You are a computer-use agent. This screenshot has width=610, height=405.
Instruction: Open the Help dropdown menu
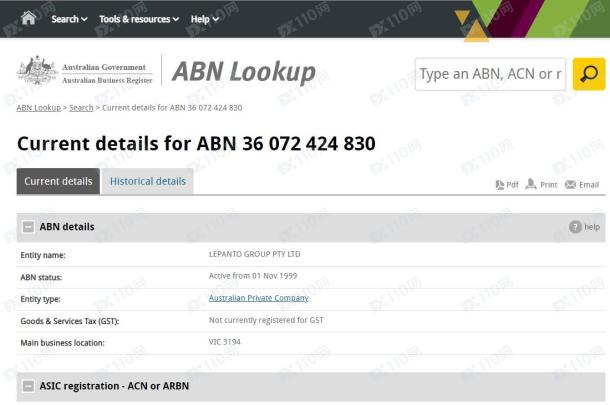click(x=204, y=19)
